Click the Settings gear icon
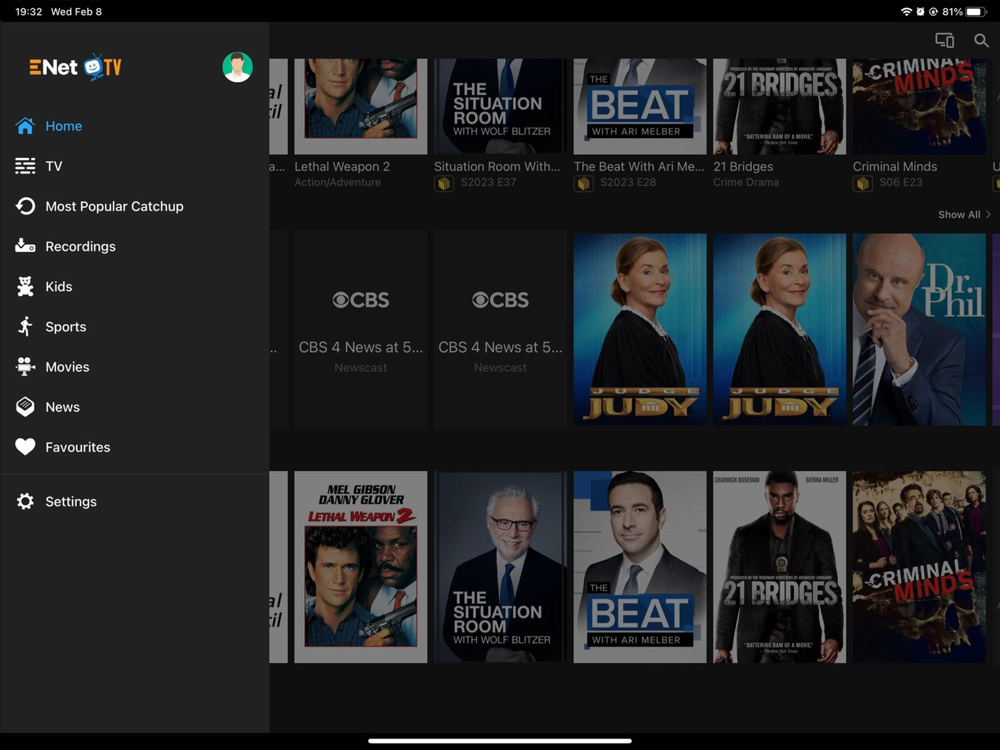The width and height of the screenshot is (1000, 750). (x=25, y=501)
